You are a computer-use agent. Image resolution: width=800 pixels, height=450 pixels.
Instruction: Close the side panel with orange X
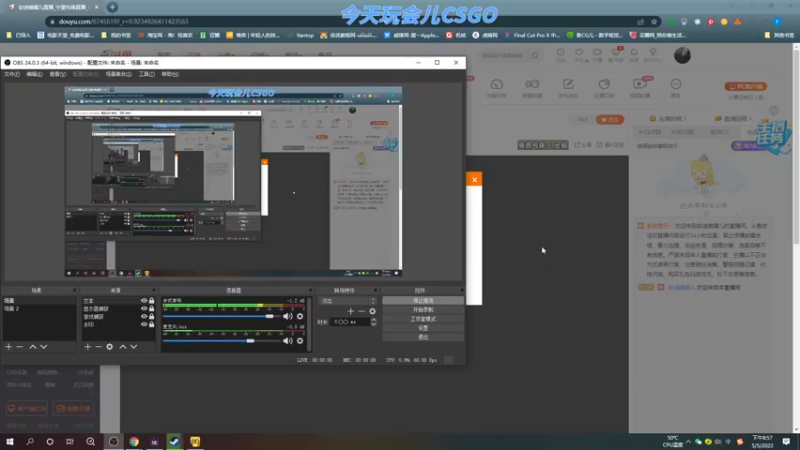pyautogui.click(x=474, y=180)
